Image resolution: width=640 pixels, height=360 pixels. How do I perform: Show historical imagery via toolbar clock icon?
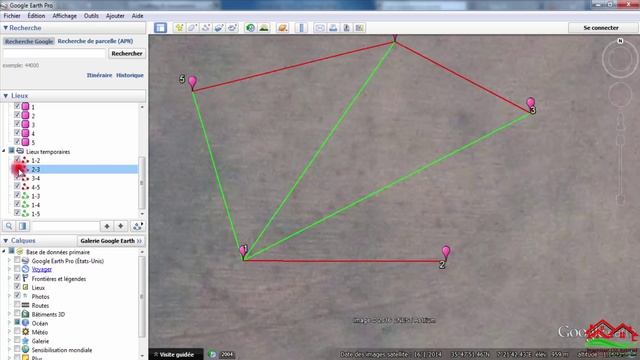tap(250, 27)
